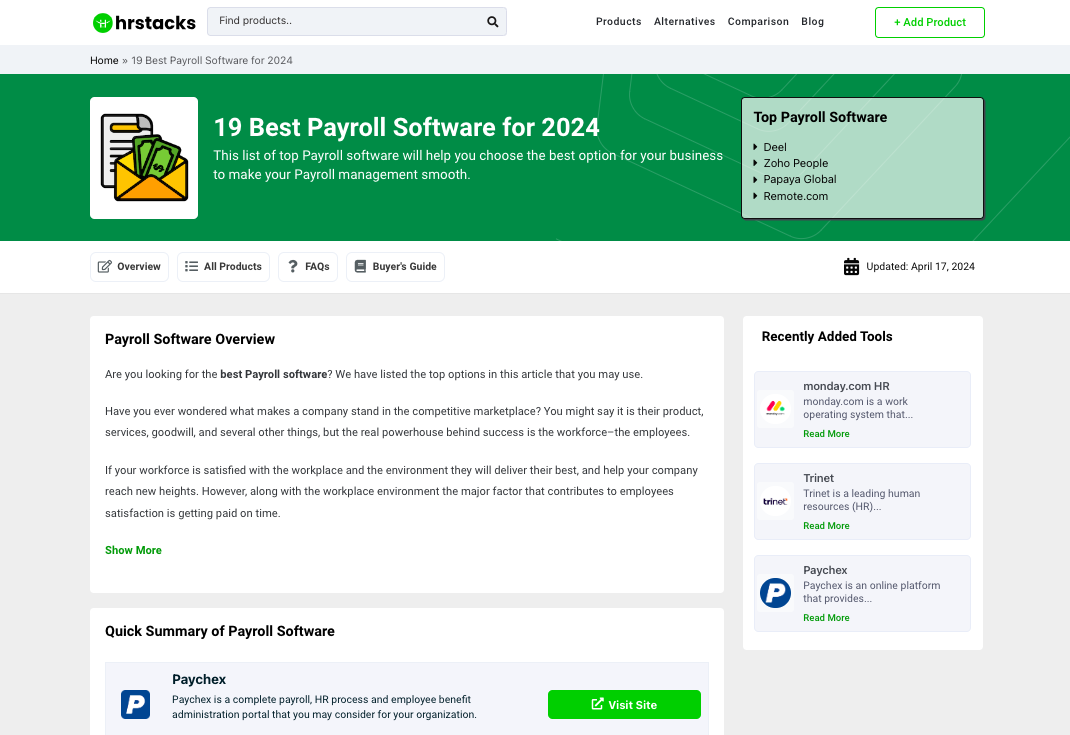The width and height of the screenshot is (1070, 735).
Task: Click the + Add Product button
Action: [x=929, y=21]
